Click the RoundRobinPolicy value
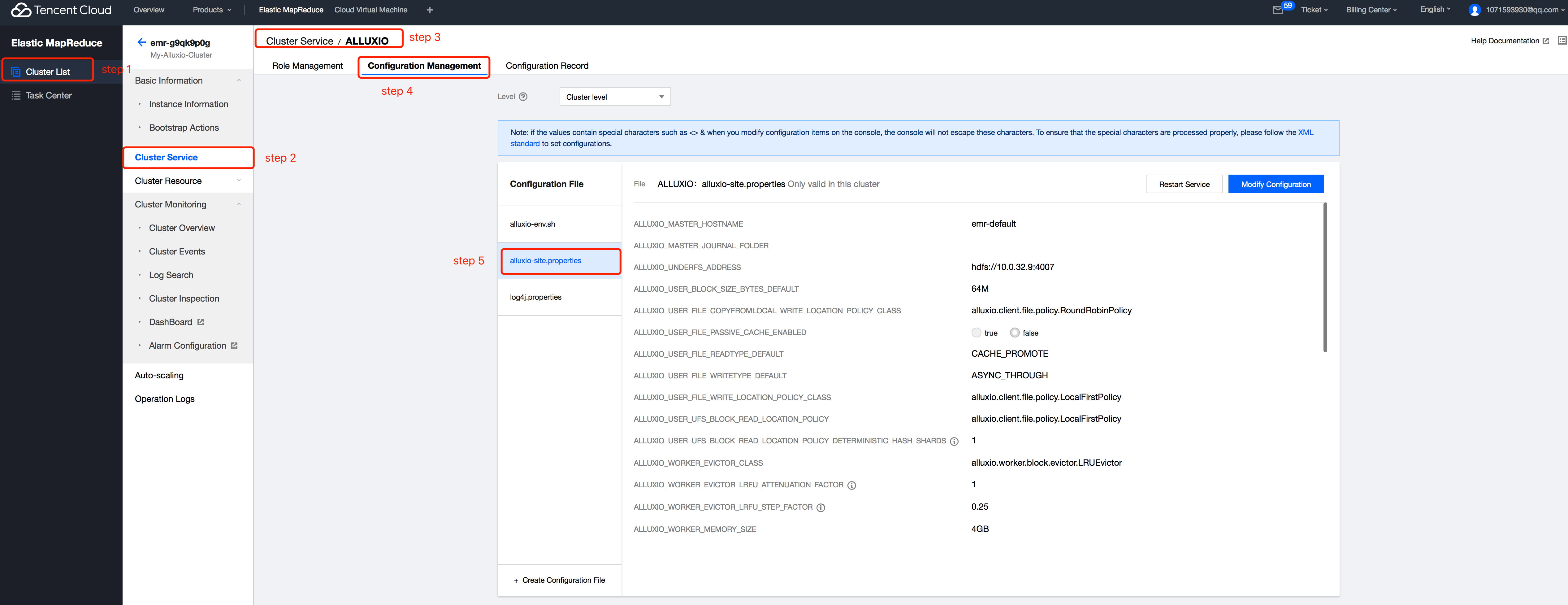This screenshot has width=1568, height=605. click(x=1051, y=311)
